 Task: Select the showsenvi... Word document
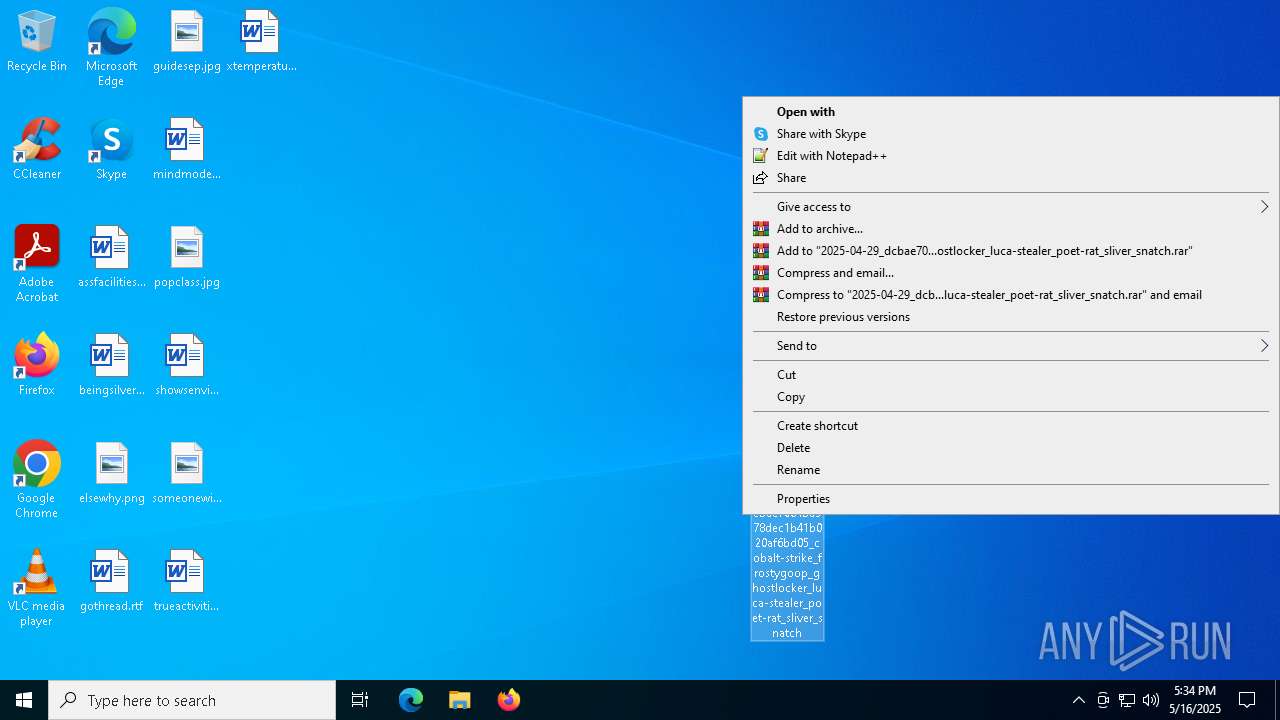(x=186, y=366)
